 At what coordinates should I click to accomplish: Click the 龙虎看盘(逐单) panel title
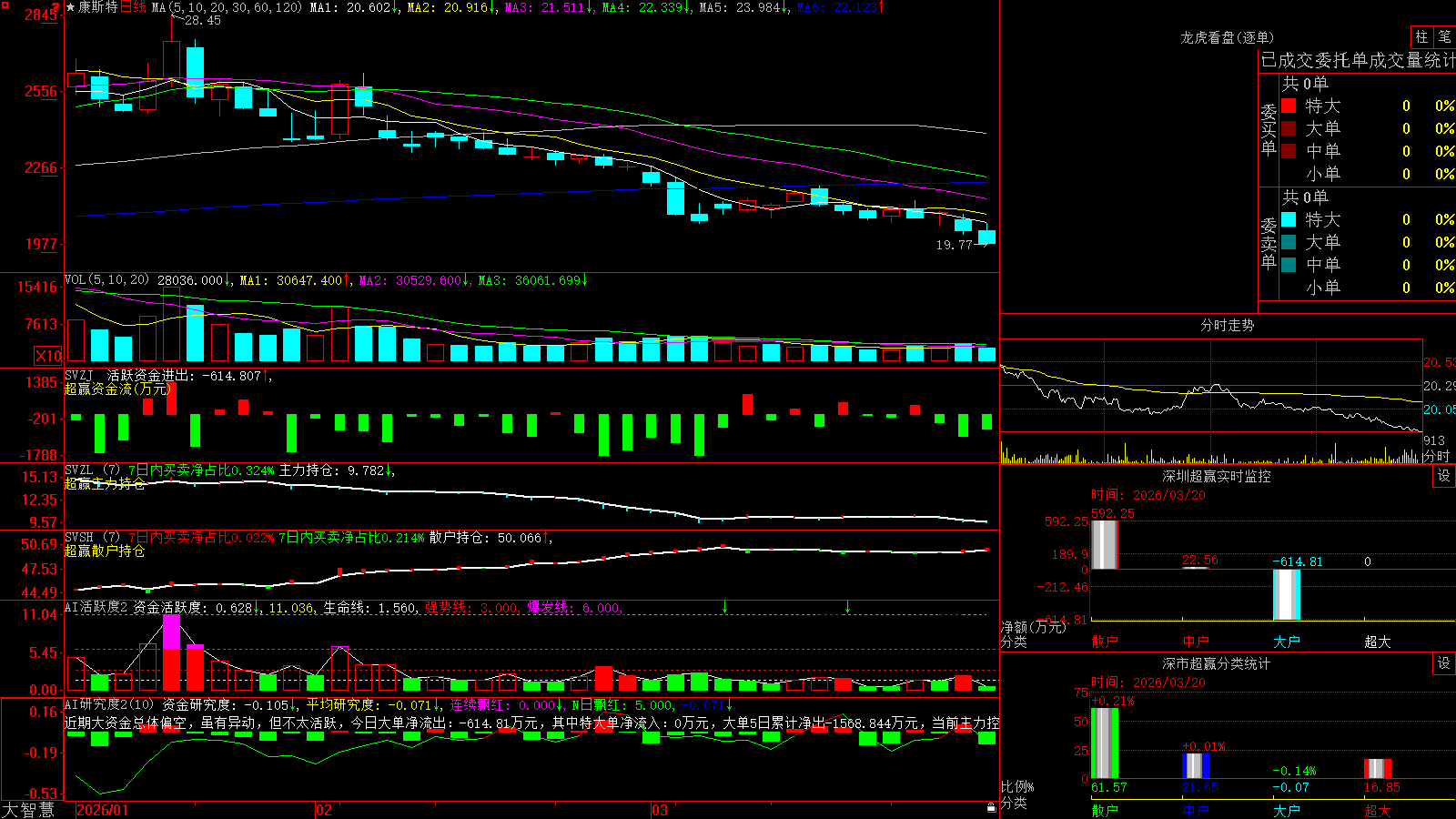point(1228,37)
